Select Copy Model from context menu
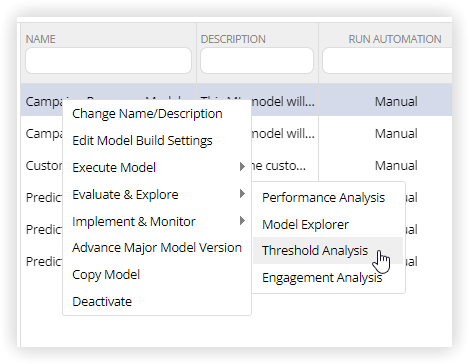This screenshot has width=469, height=364. coord(106,275)
